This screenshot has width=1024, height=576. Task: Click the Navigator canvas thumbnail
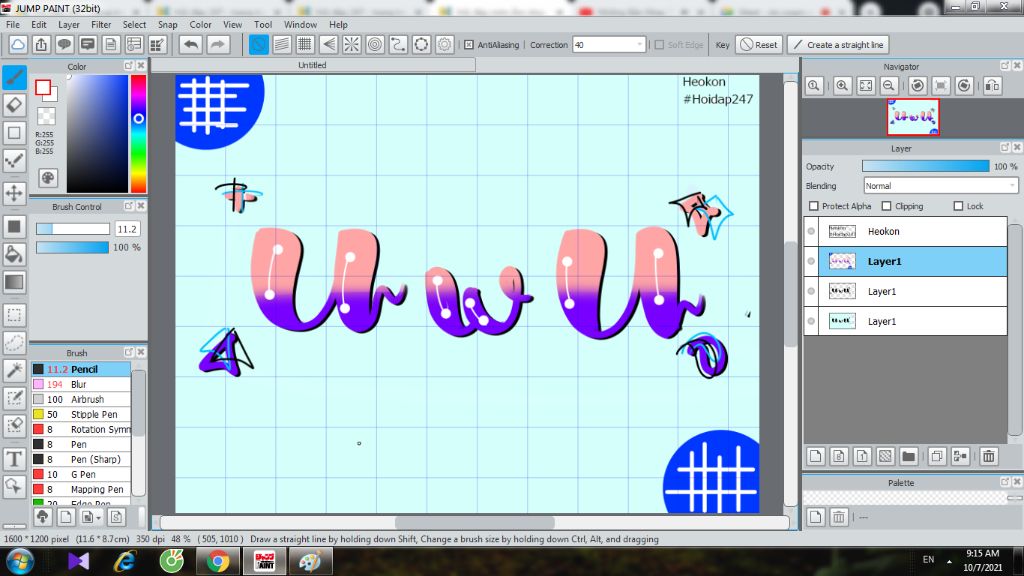coord(913,117)
